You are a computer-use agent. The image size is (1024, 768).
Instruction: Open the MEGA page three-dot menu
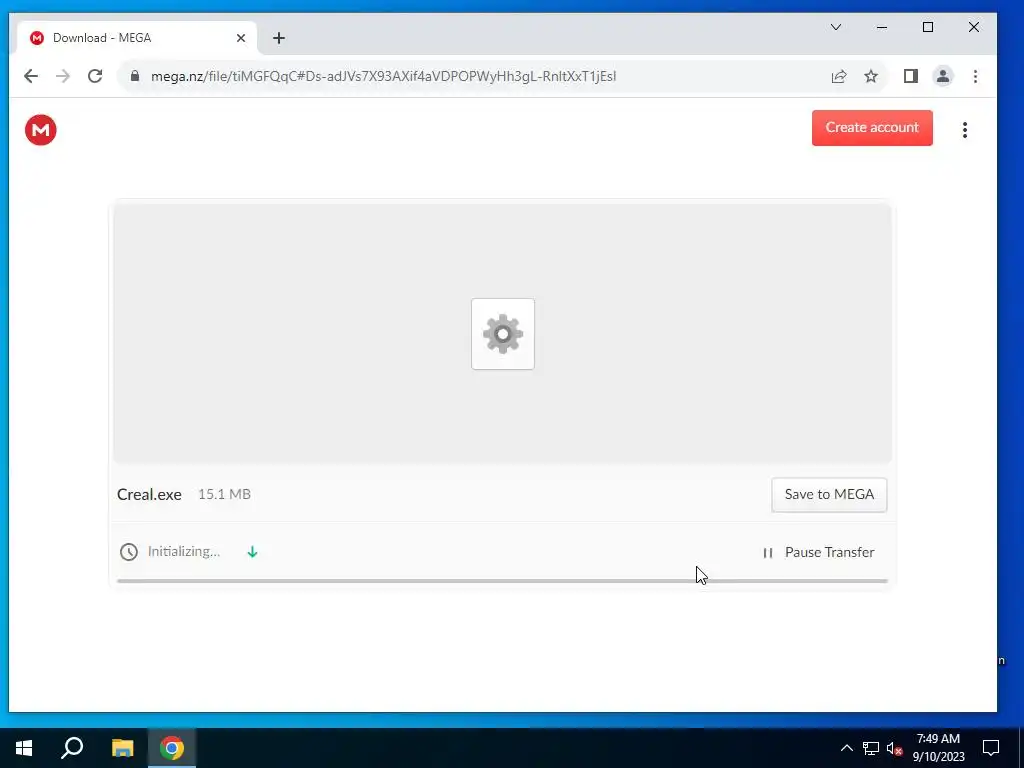click(965, 130)
